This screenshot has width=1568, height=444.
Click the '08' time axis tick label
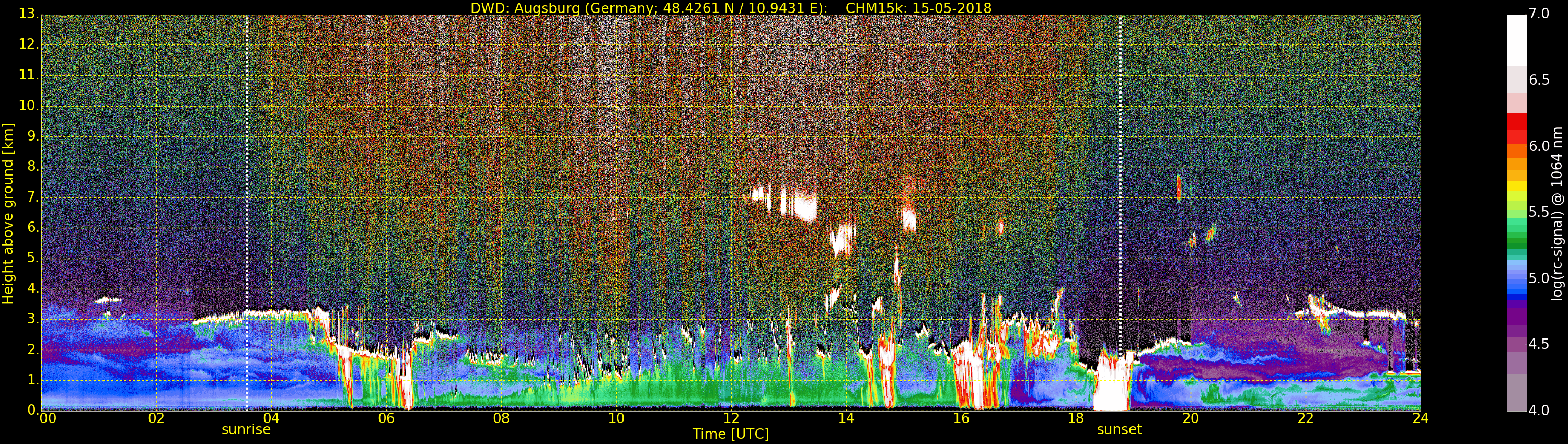tap(502, 418)
